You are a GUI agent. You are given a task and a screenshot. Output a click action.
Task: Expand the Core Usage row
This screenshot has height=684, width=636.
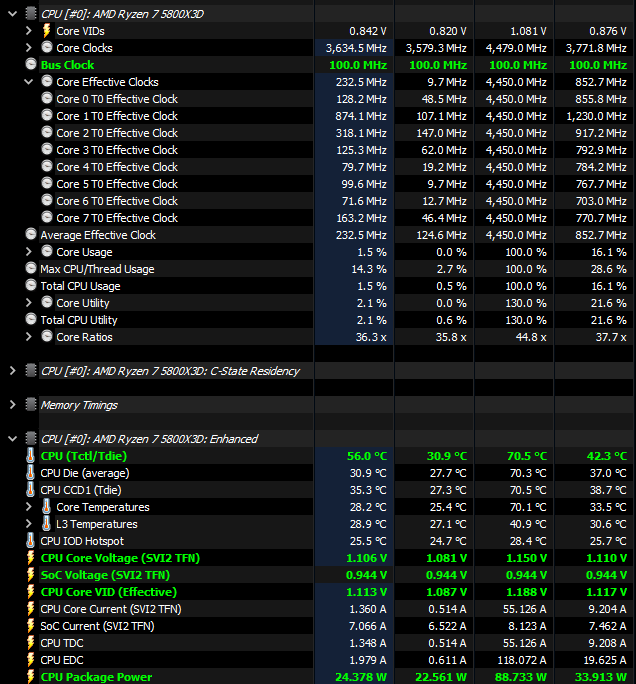click(29, 252)
